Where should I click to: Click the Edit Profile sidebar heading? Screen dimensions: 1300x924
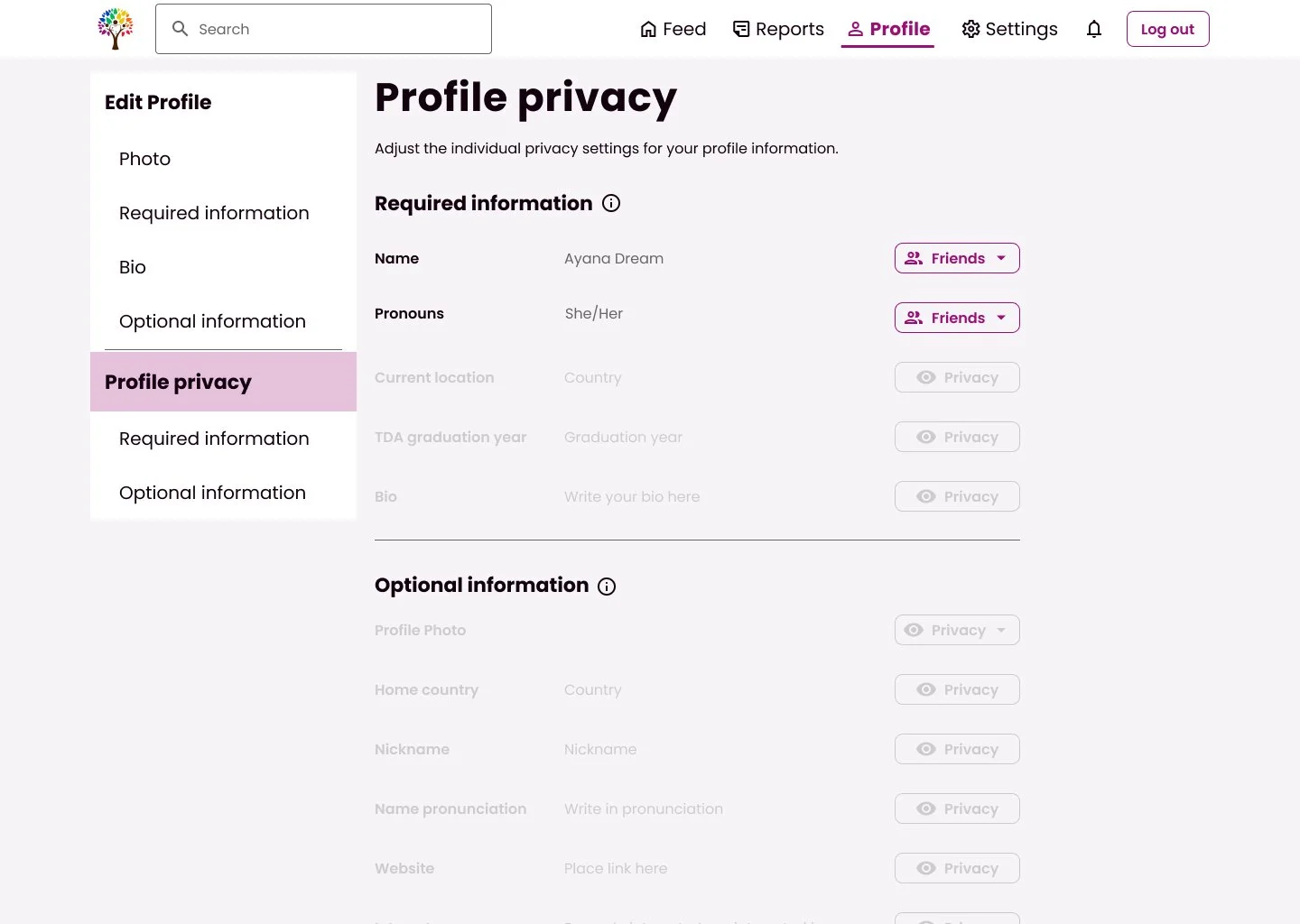(x=158, y=102)
